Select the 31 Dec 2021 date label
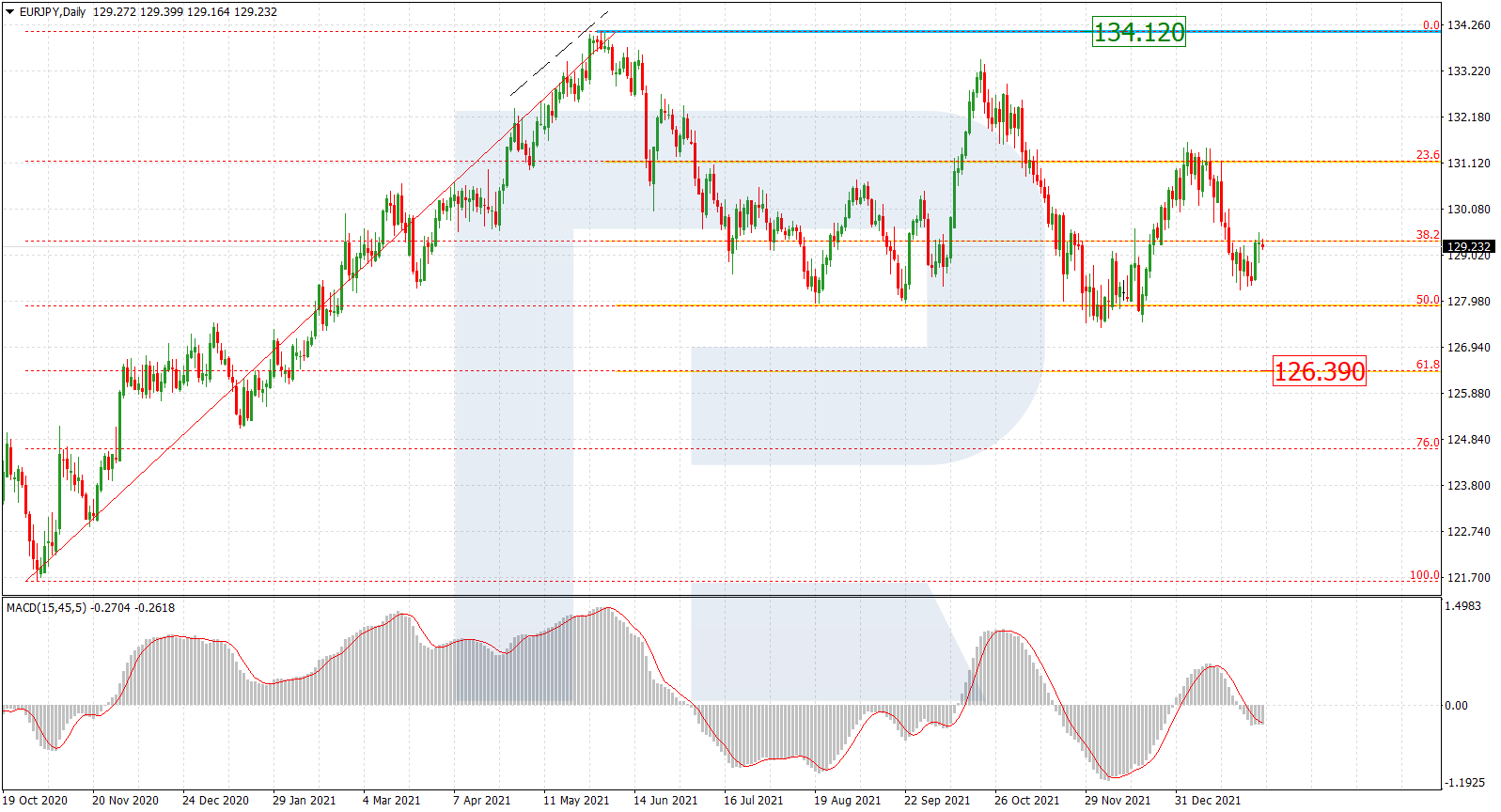The image size is (1501, 812). click(1208, 801)
